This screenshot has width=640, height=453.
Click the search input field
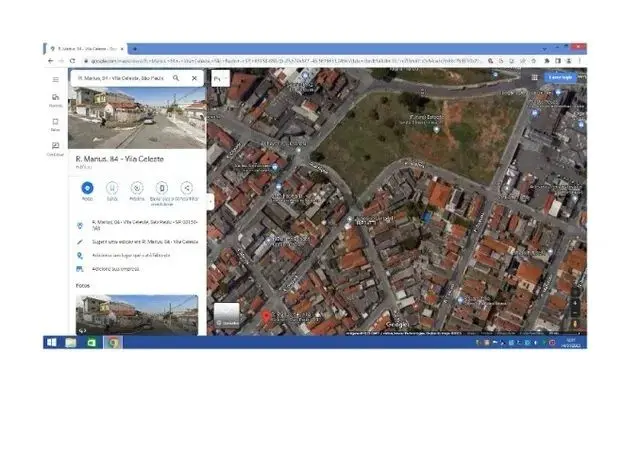pos(120,77)
